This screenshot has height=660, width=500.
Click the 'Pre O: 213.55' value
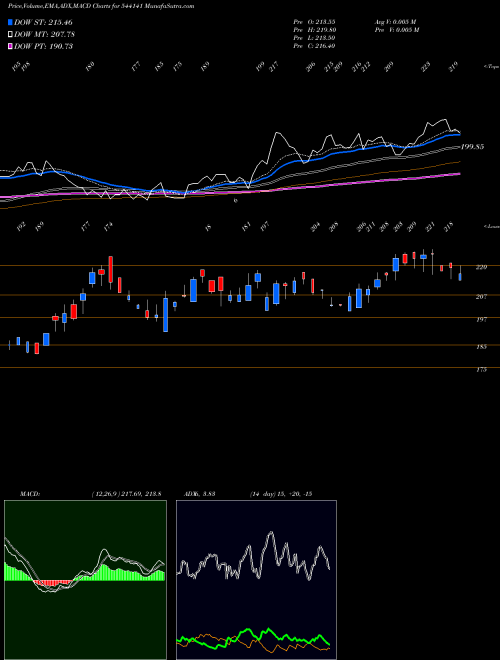coord(314,21)
